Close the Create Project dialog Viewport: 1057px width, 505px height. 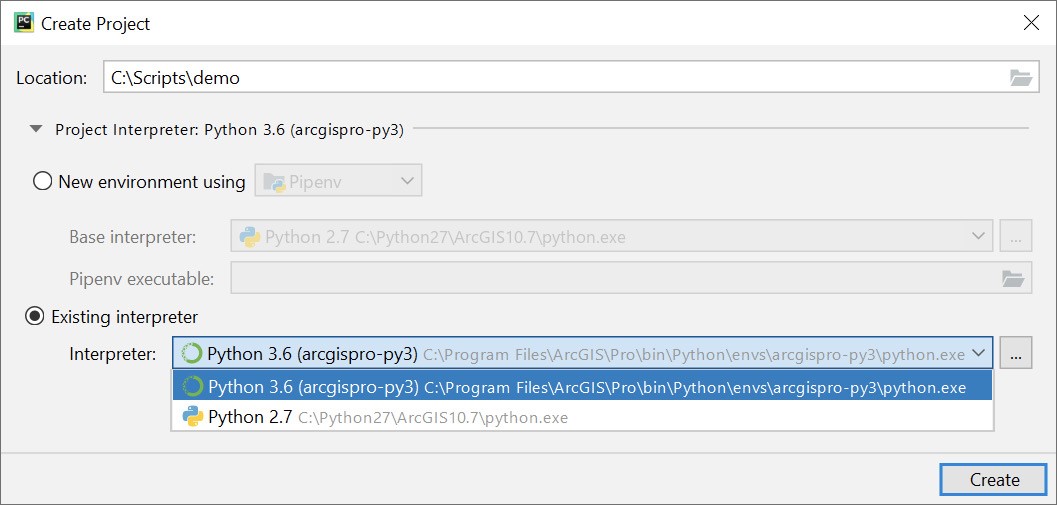click(1031, 23)
